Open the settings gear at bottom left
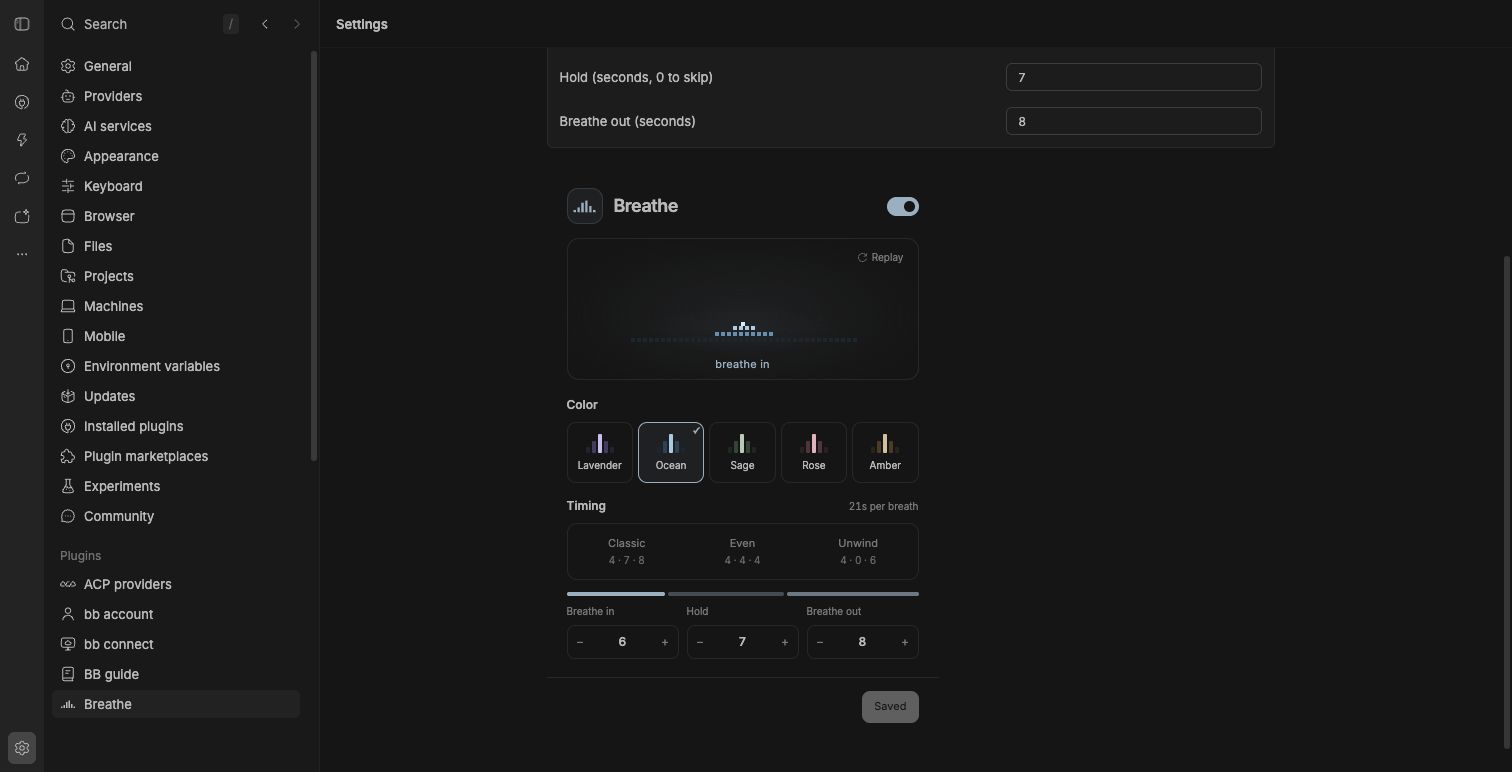This screenshot has width=1512, height=772. [x=22, y=748]
